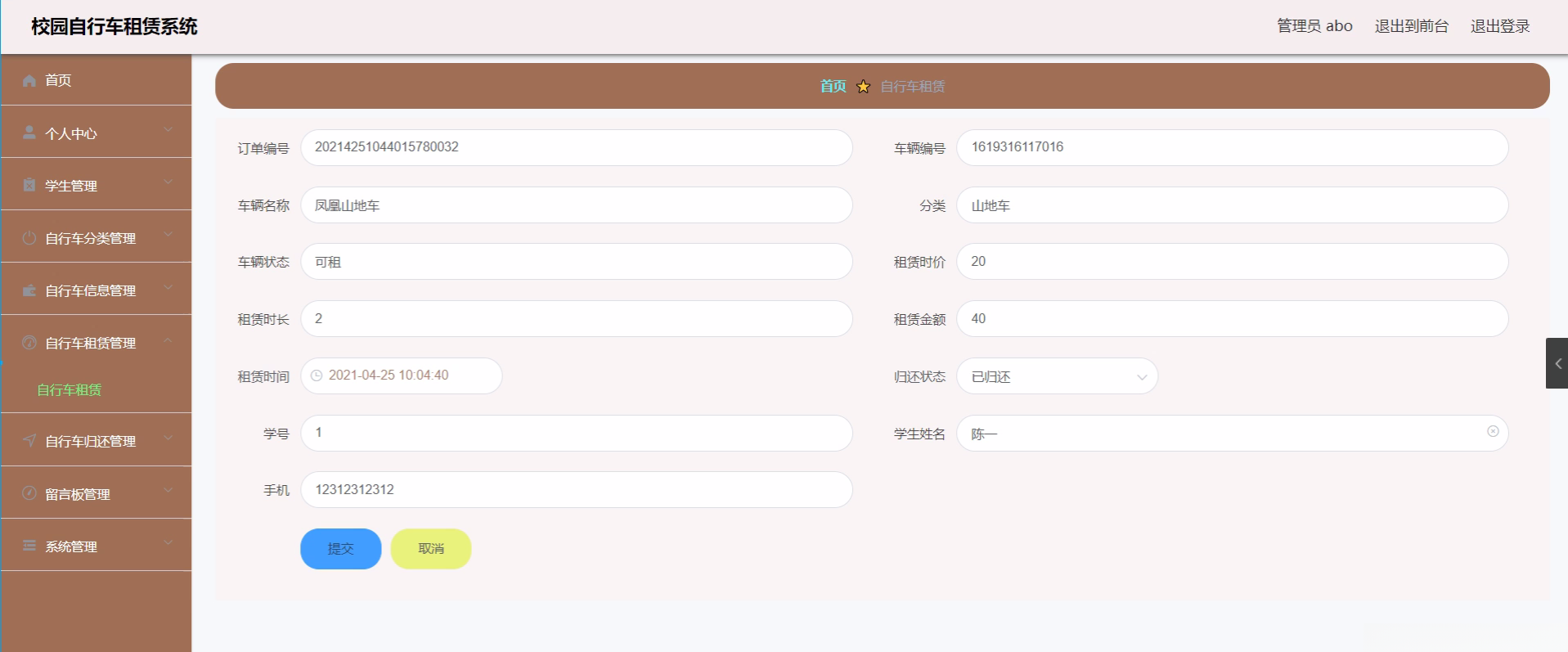
Task: Select the 自行车租赁 submenu item
Action: click(x=70, y=390)
